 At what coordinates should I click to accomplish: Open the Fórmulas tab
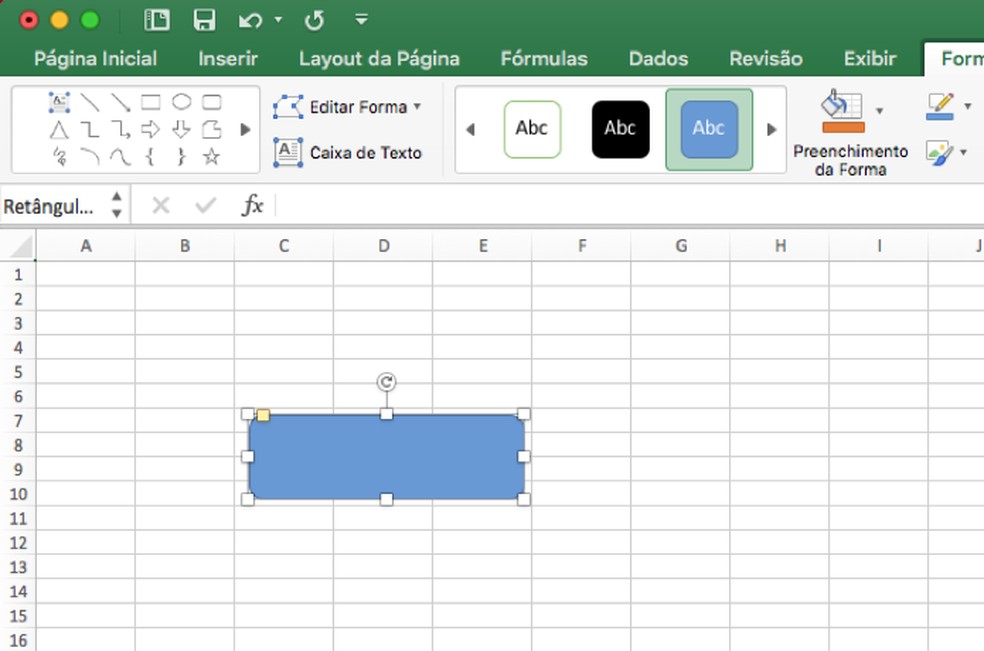tap(544, 58)
